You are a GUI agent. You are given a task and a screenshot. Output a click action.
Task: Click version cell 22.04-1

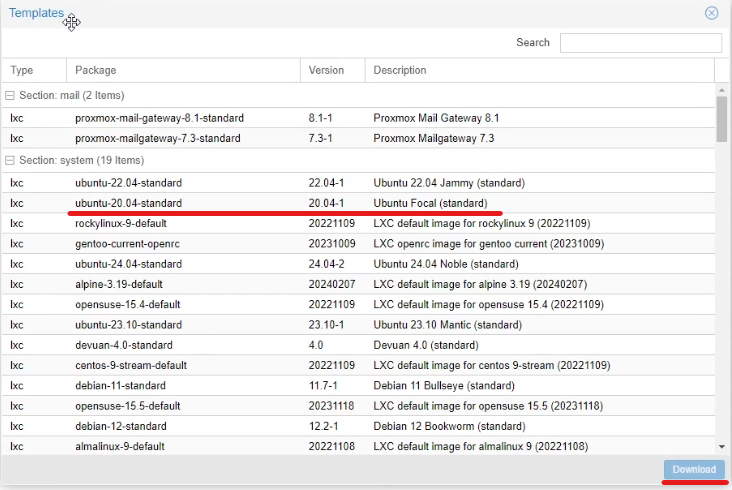click(326, 183)
